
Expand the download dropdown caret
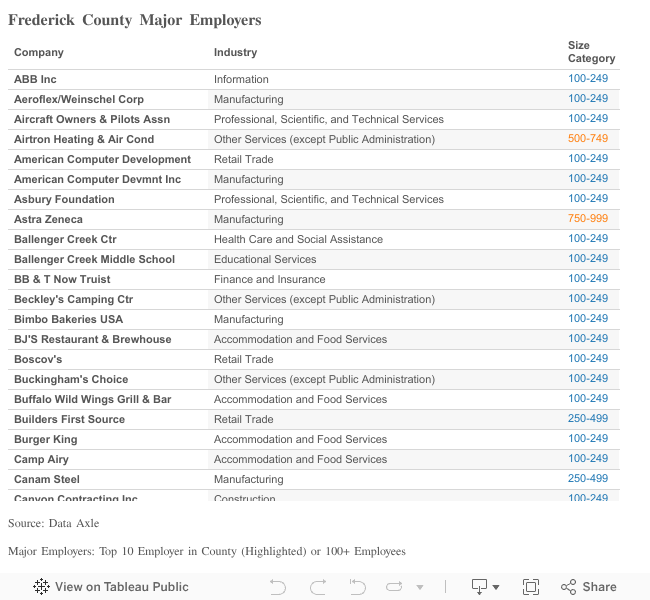click(x=496, y=587)
